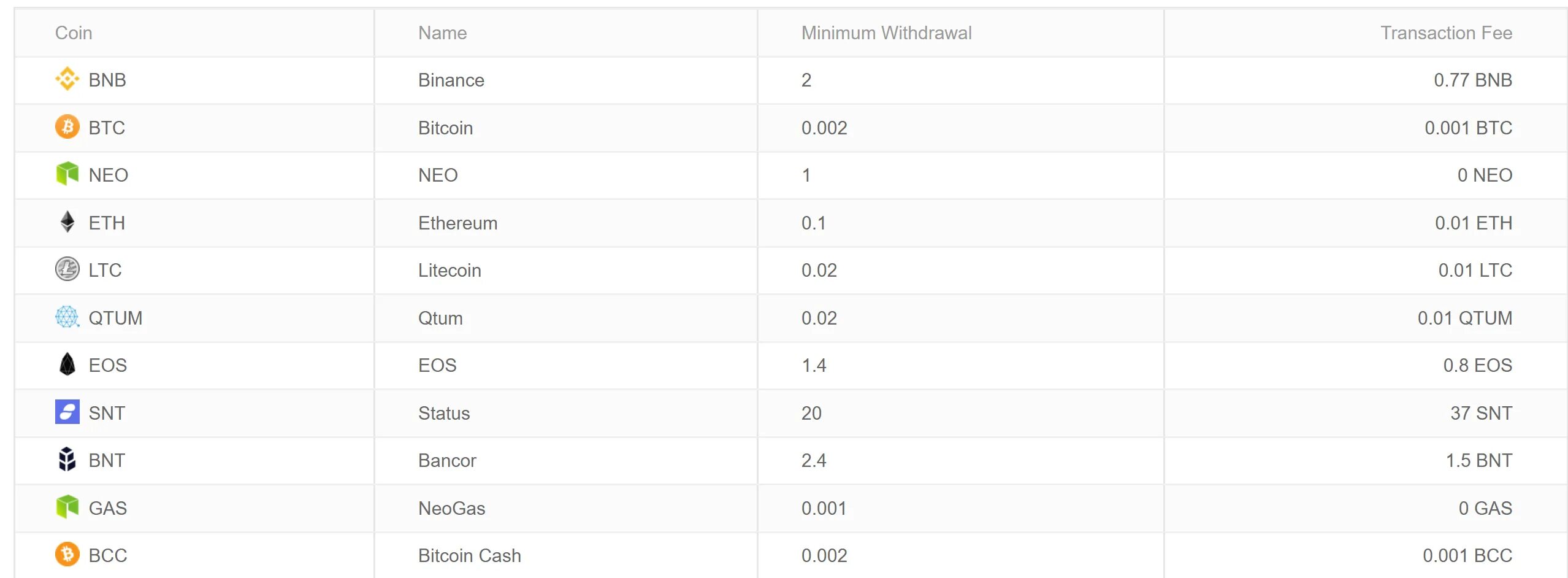Click the Name column header

(442, 33)
